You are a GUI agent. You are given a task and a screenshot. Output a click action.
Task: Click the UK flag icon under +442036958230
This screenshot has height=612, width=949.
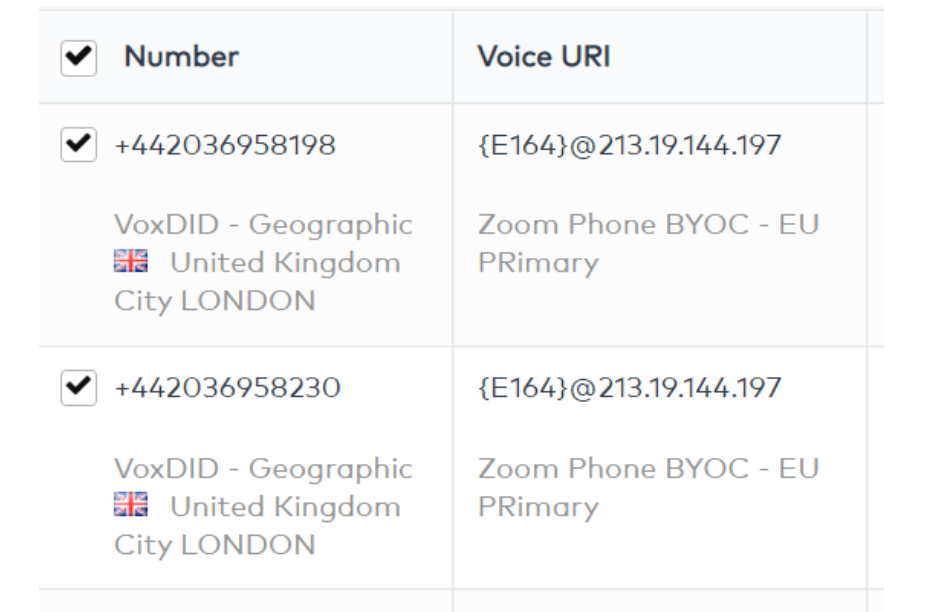coord(131,507)
